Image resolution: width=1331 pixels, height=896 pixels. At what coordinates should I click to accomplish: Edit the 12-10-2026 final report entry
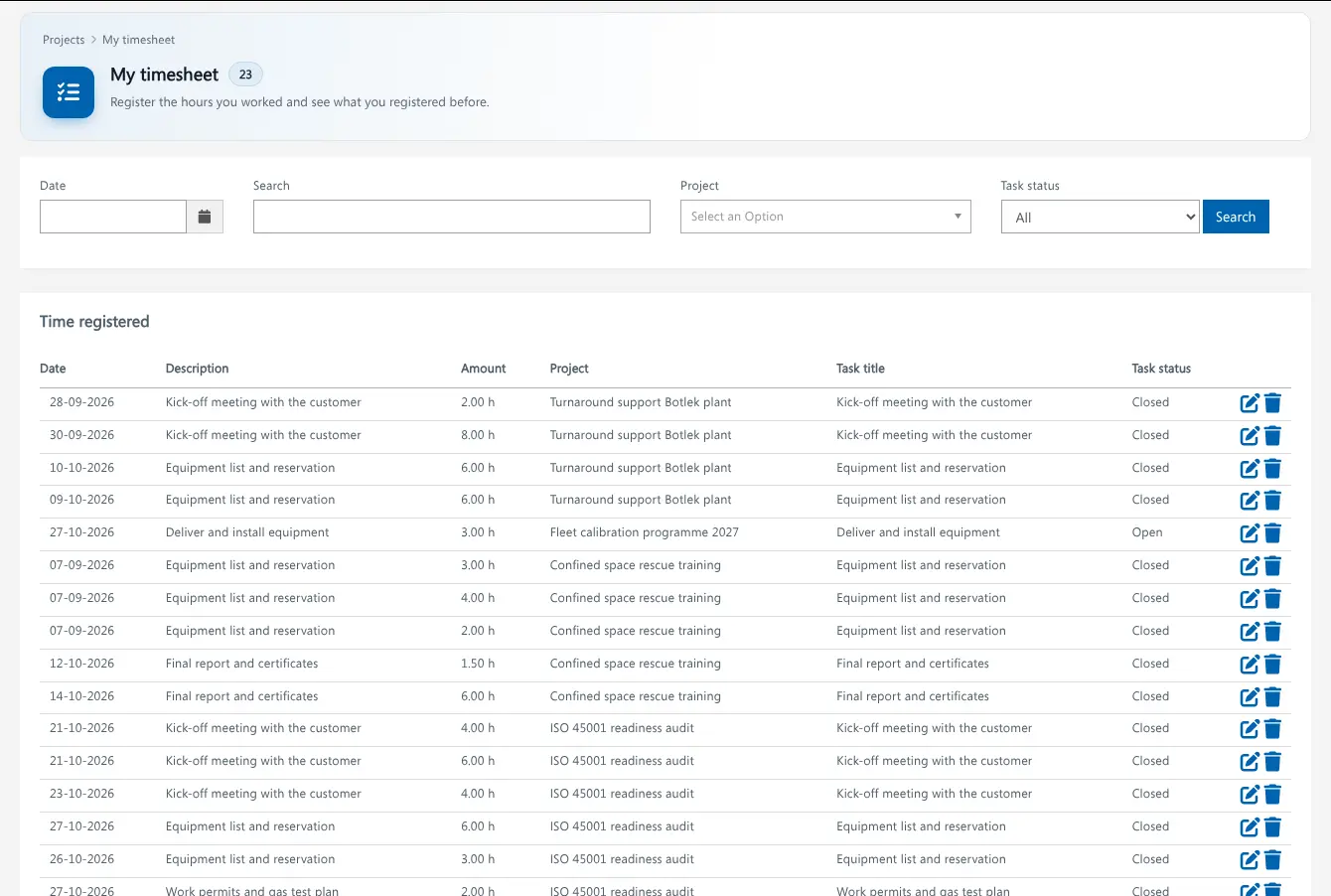tap(1250, 665)
